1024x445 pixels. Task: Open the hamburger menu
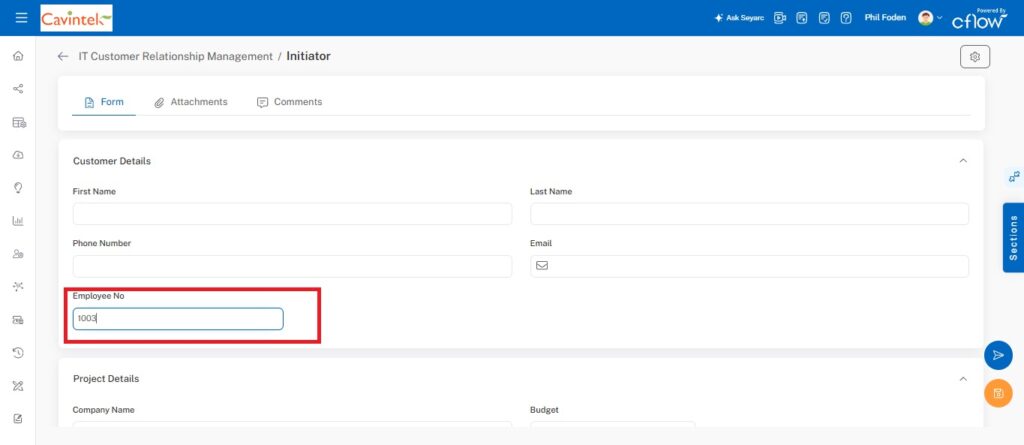(21, 18)
